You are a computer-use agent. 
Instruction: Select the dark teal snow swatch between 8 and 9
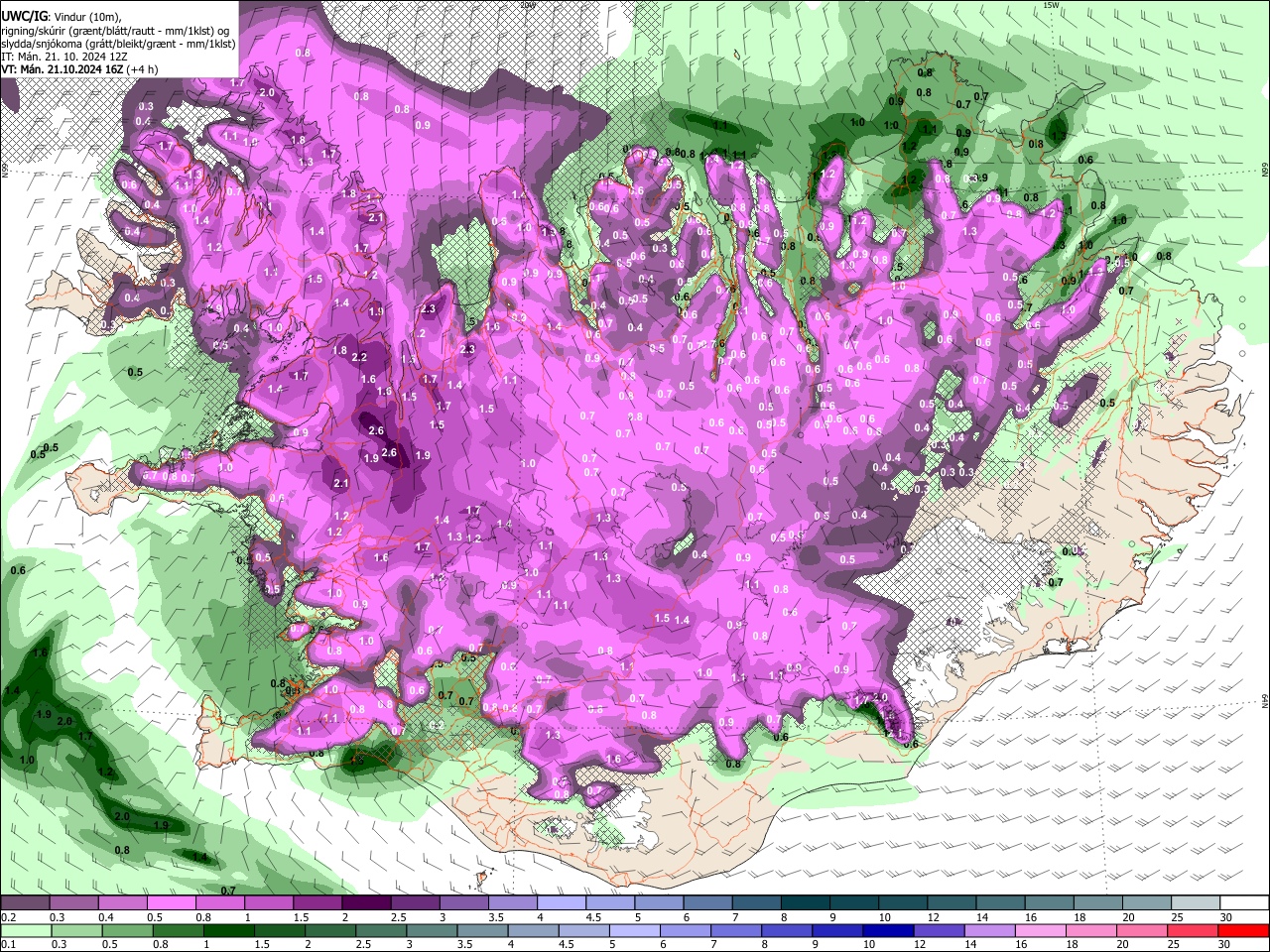pos(805,902)
